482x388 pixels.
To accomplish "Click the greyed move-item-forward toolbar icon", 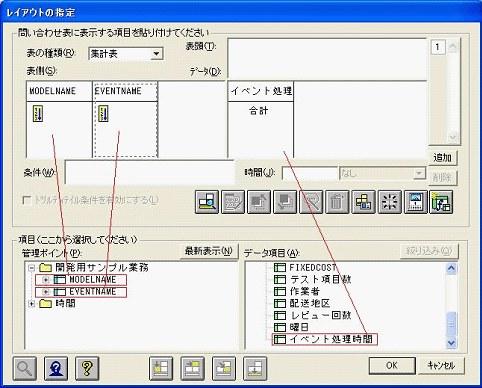I will click(x=259, y=202).
